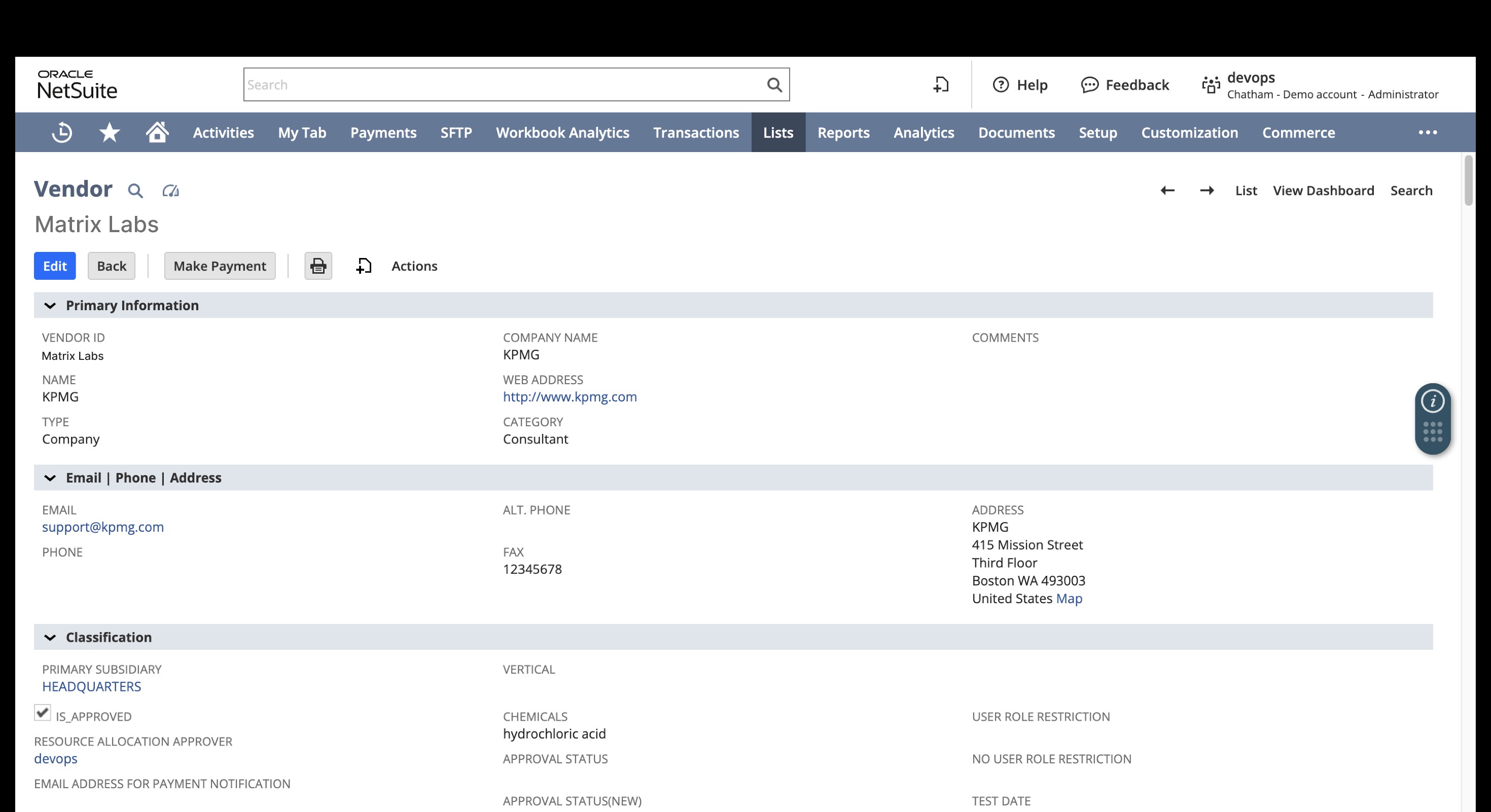This screenshot has width=1491, height=812.
Task: Open the Map link in address
Action: pyautogui.click(x=1069, y=599)
